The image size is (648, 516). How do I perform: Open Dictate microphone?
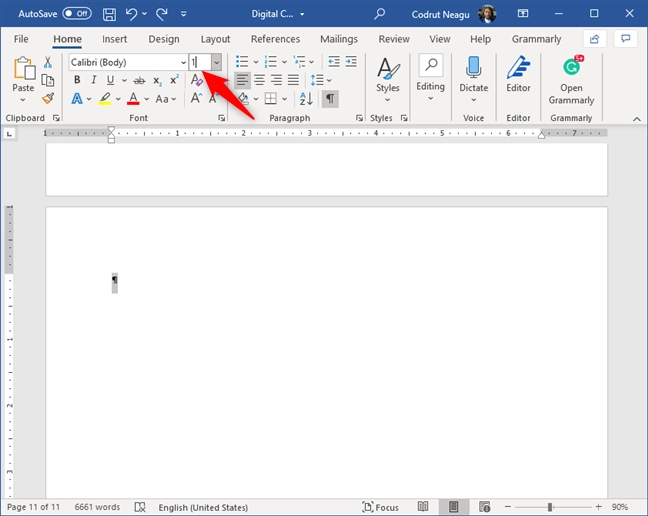point(474,67)
